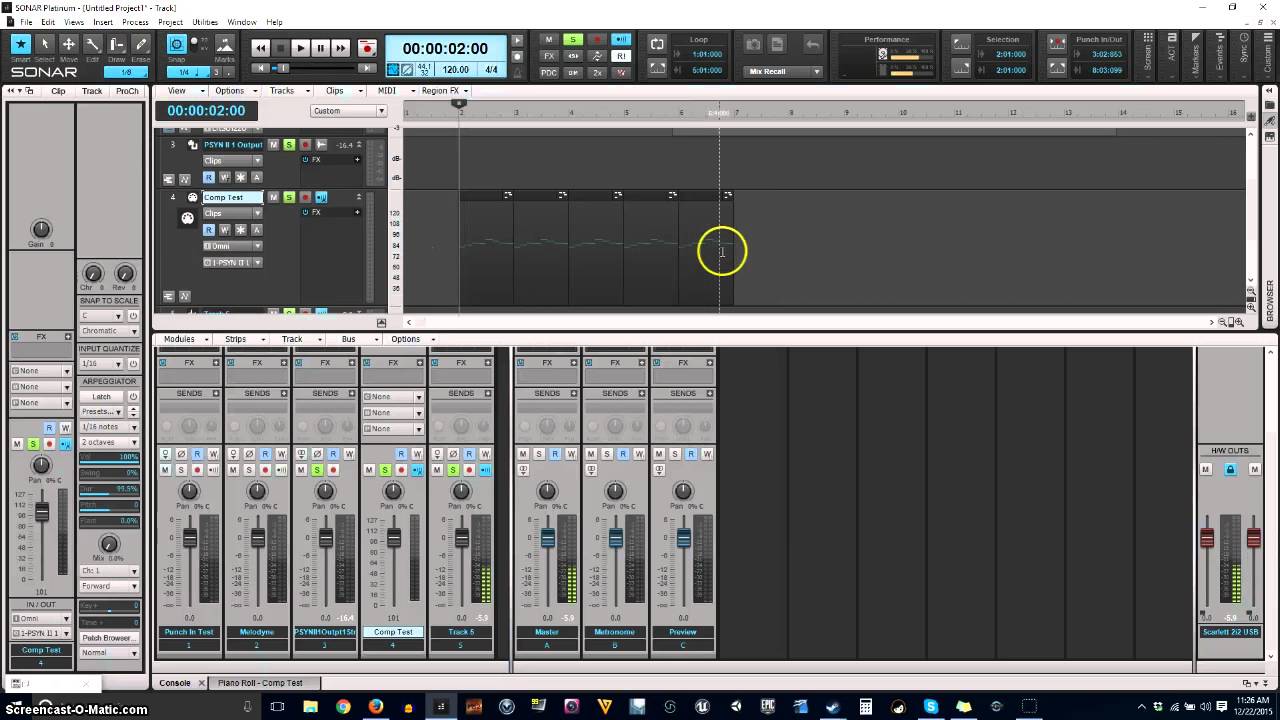
Task: Open the File menu
Action: click(x=25, y=22)
